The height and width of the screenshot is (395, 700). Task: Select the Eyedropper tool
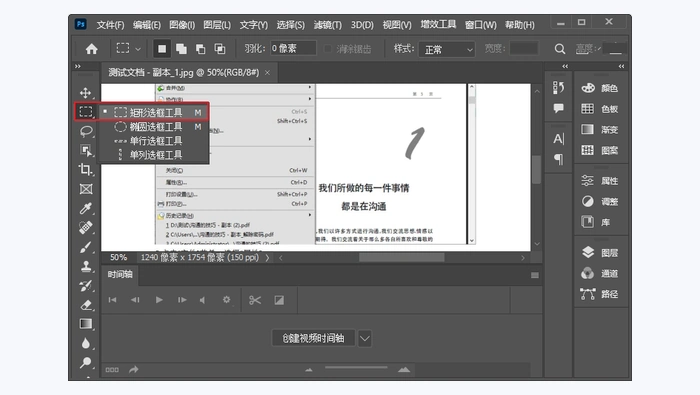pos(86,208)
